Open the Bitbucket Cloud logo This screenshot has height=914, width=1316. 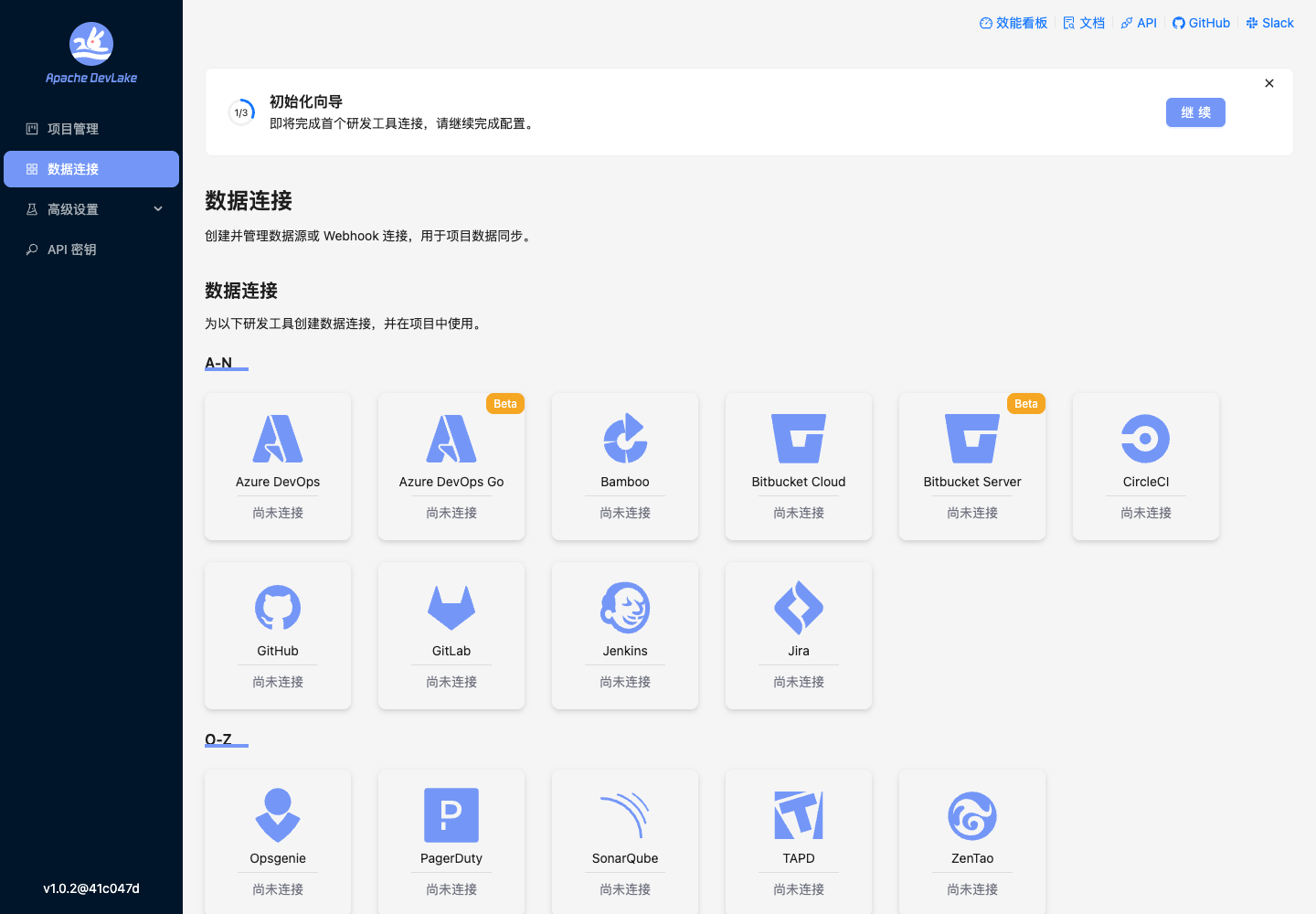click(x=799, y=439)
